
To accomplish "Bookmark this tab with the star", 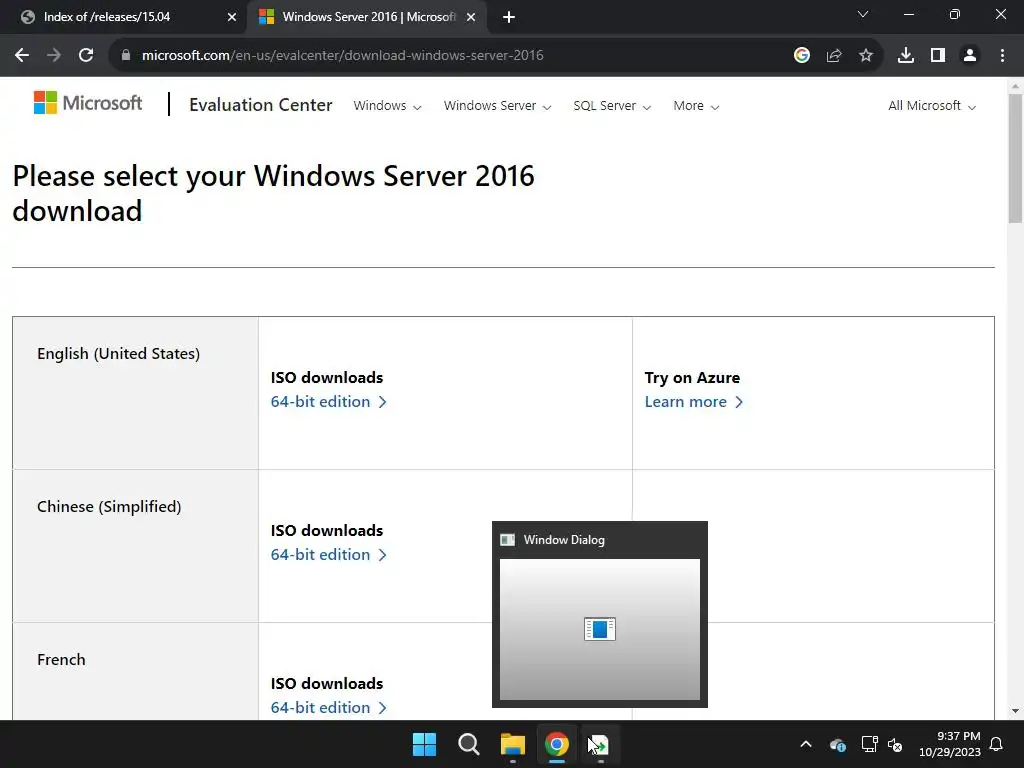I will 866,56.
